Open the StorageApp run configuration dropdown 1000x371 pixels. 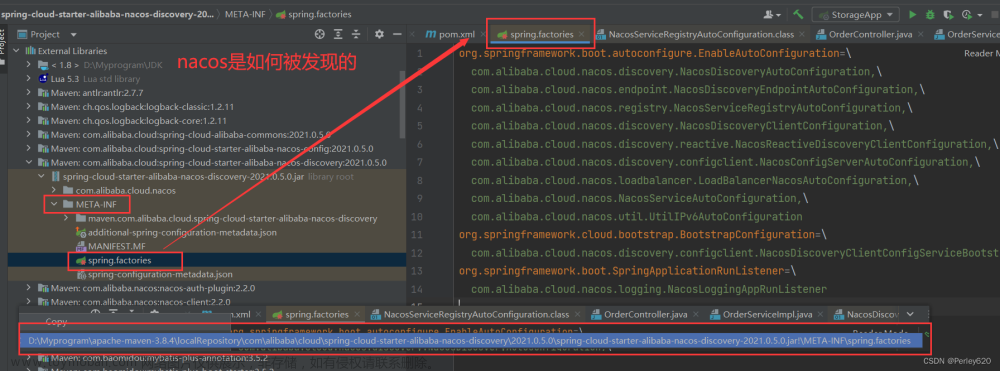pyautogui.click(x=856, y=14)
